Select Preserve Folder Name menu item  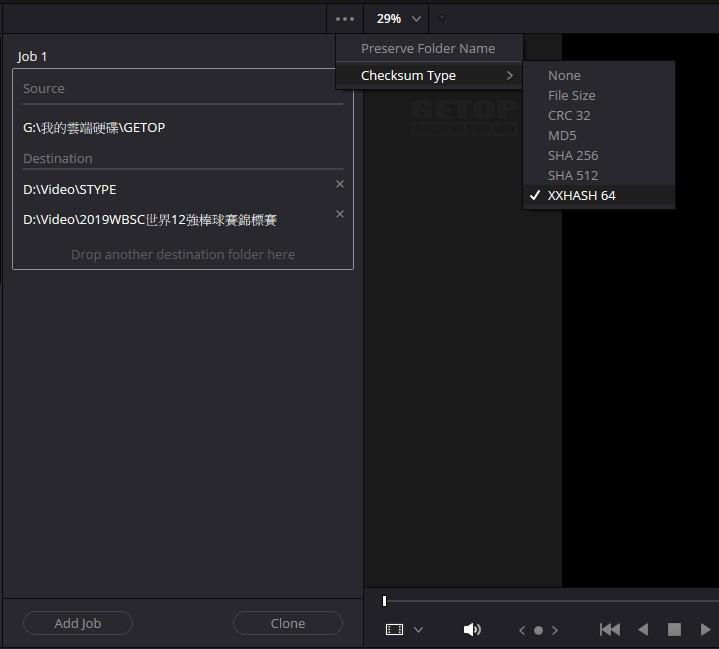[429, 49]
